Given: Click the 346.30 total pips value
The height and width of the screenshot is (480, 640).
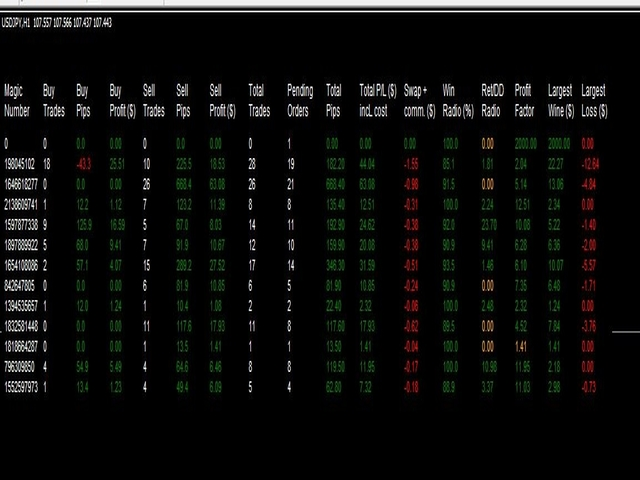Looking at the screenshot, I should coord(336,266).
